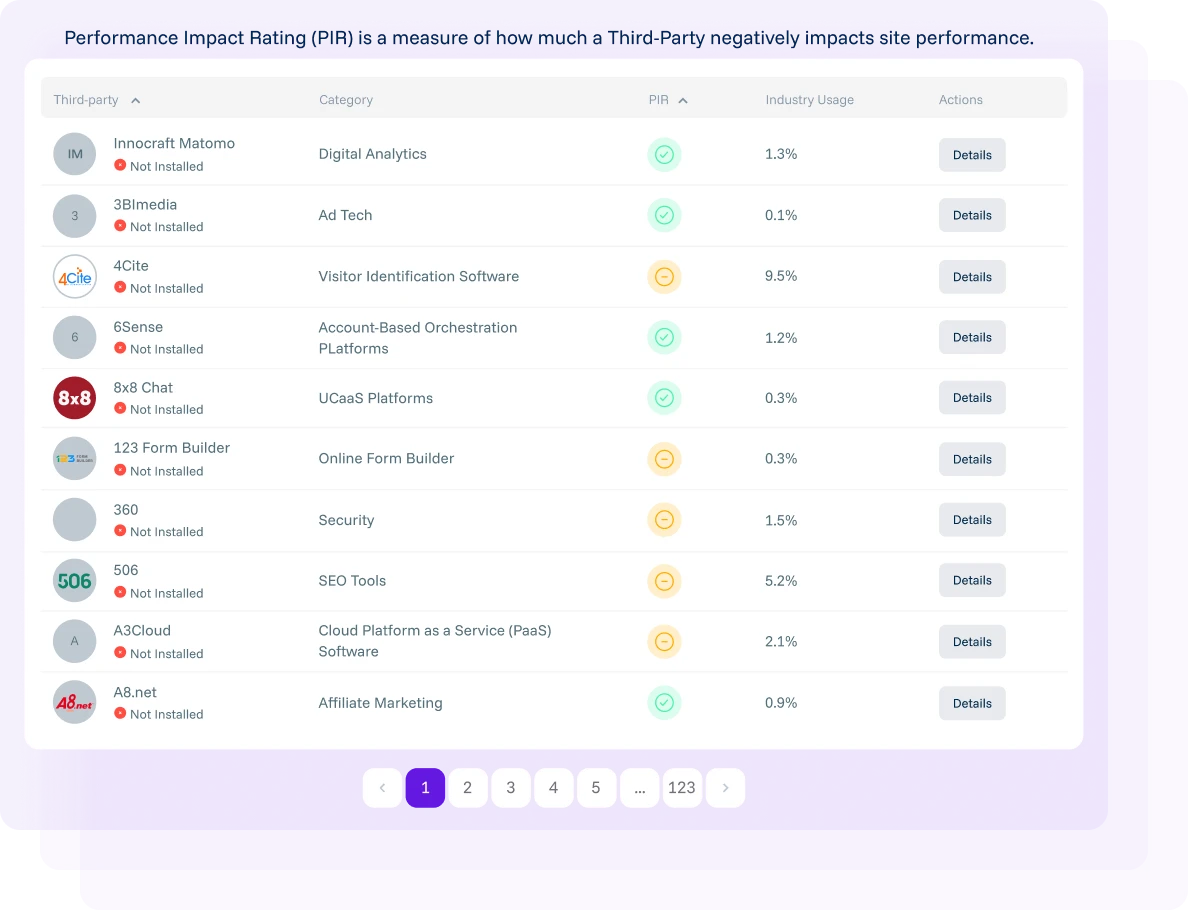
Task: Click the 3BImedia avatar icon
Action: point(74,215)
